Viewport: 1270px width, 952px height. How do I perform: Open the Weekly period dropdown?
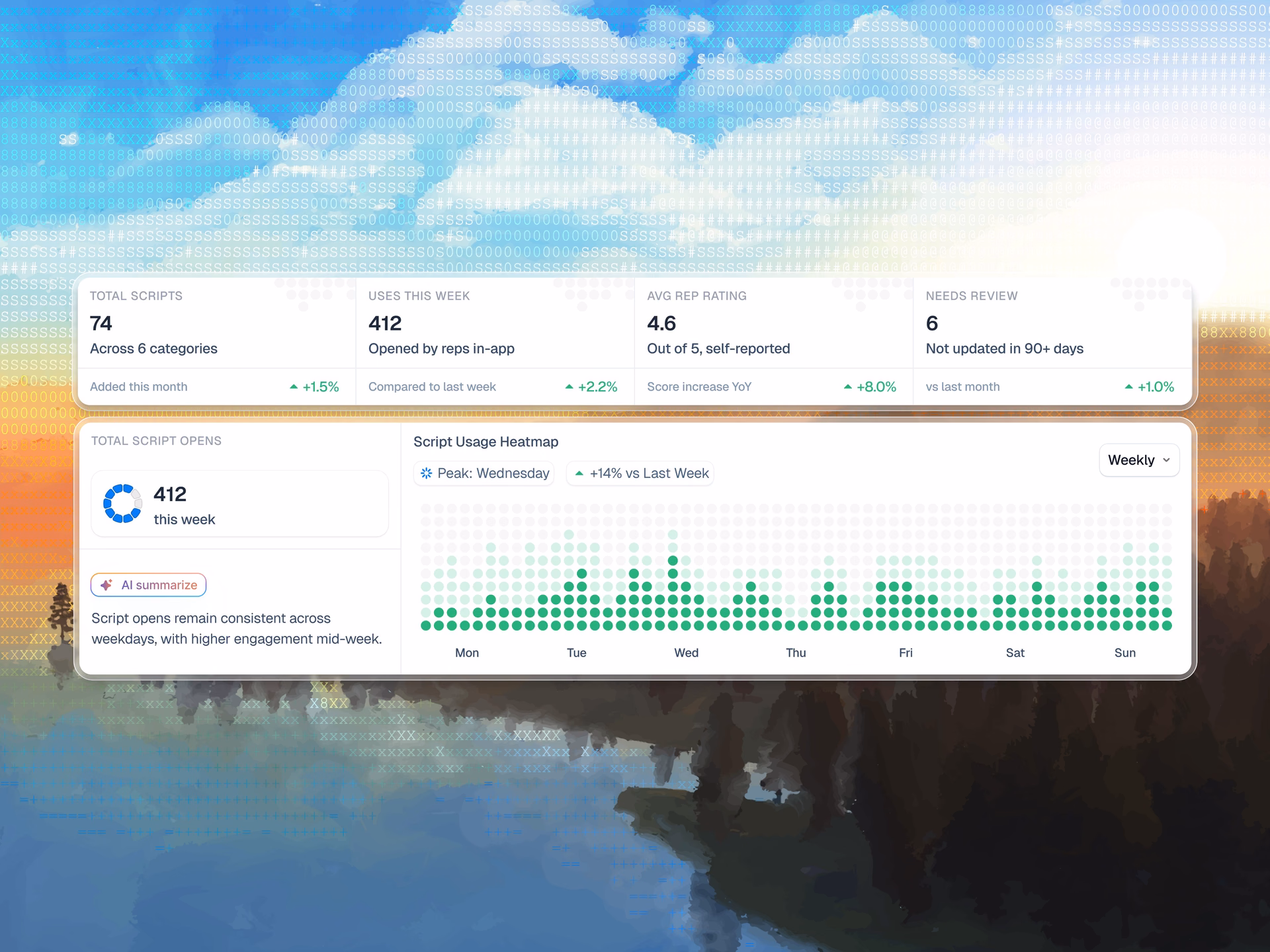(1139, 460)
